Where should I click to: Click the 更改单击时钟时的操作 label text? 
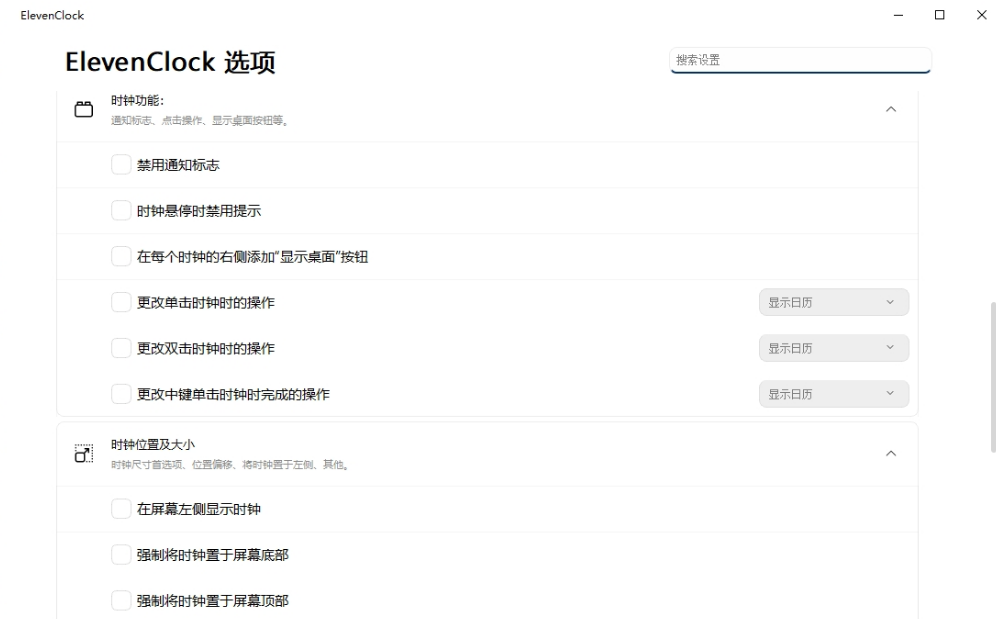pyautogui.click(x=206, y=303)
